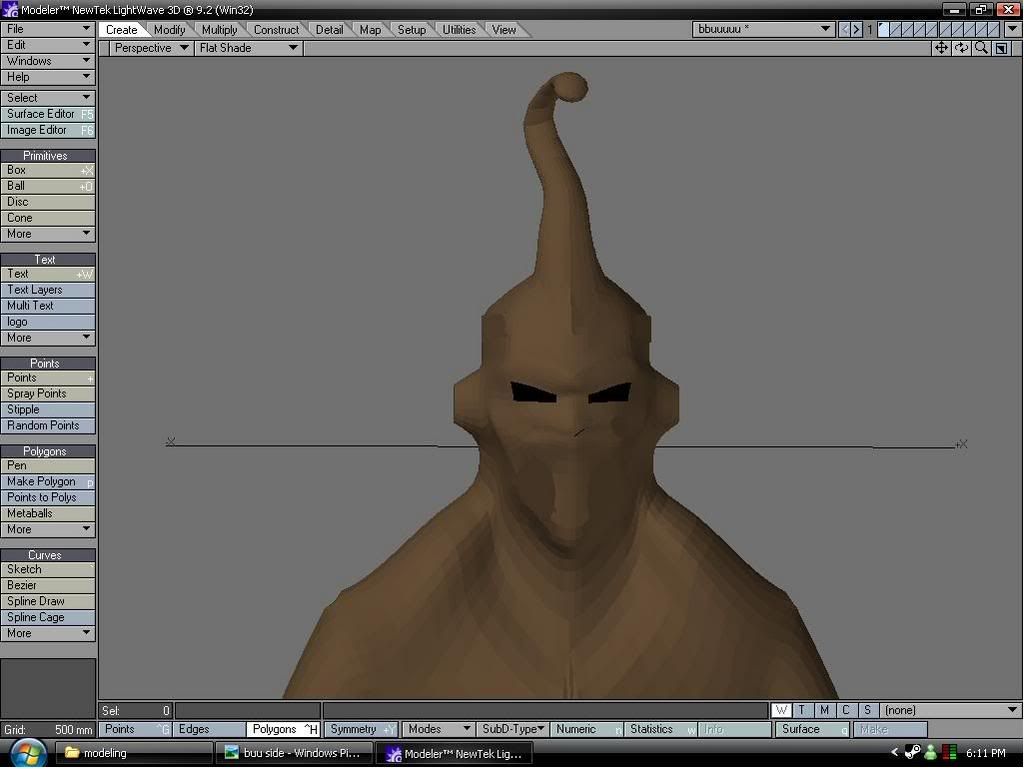Toggle the C color map mode
The image size is (1024, 769).
pyautogui.click(x=846, y=710)
